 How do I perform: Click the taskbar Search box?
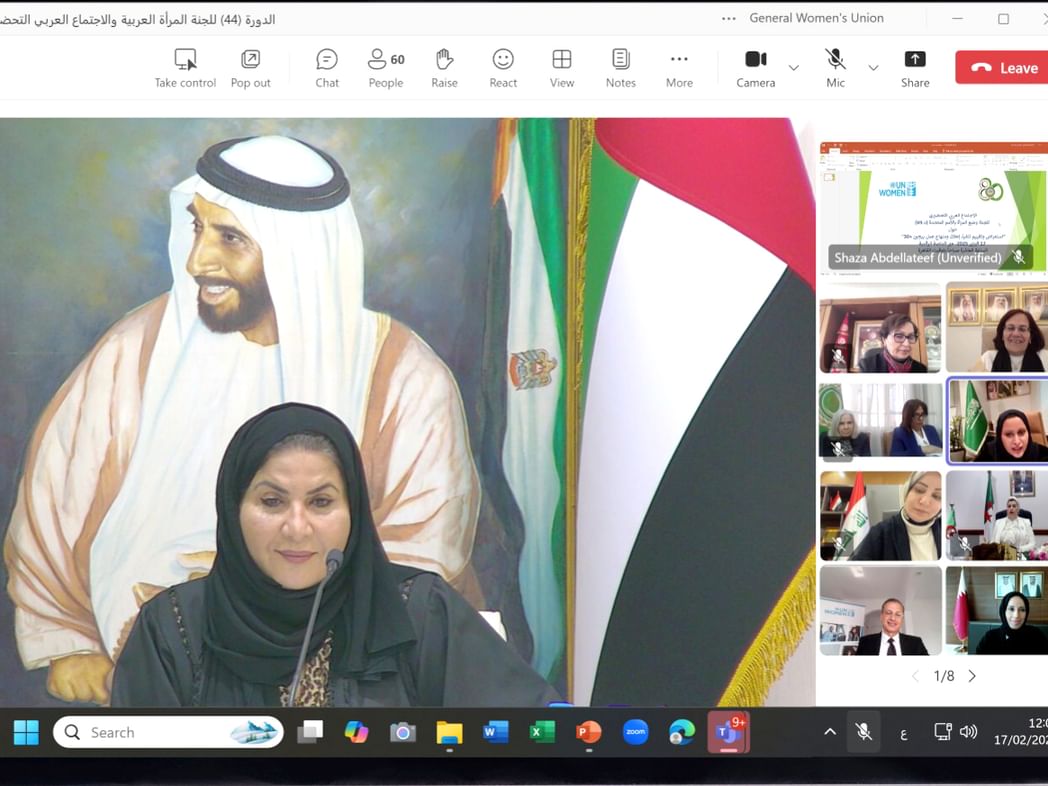(168, 733)
